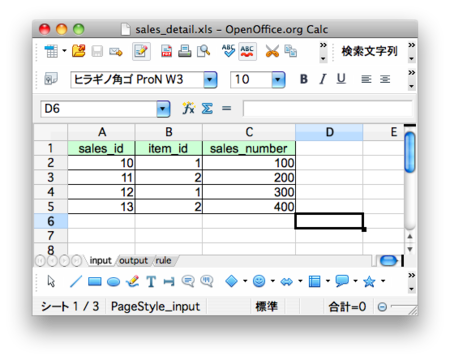
Task: Click the horizontal scrollbar thumb
Action: tap(388, 261)
